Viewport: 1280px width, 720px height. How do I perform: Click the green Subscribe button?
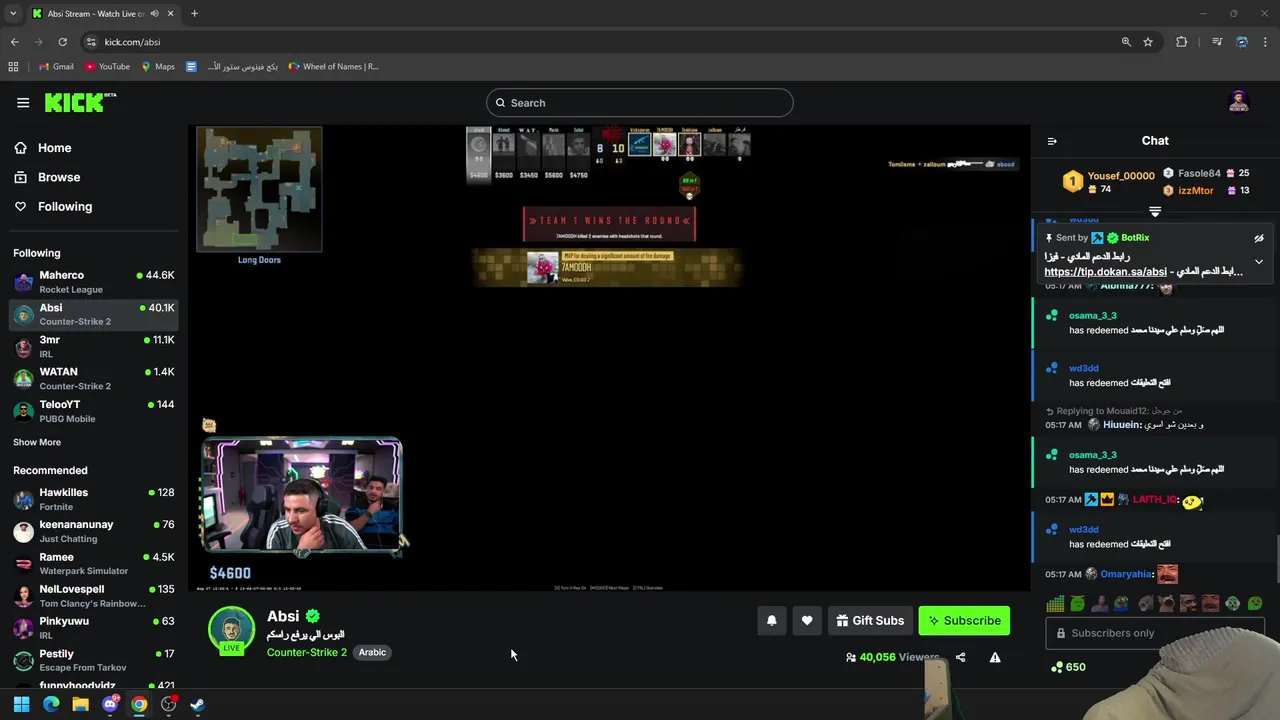pos(964,620)
